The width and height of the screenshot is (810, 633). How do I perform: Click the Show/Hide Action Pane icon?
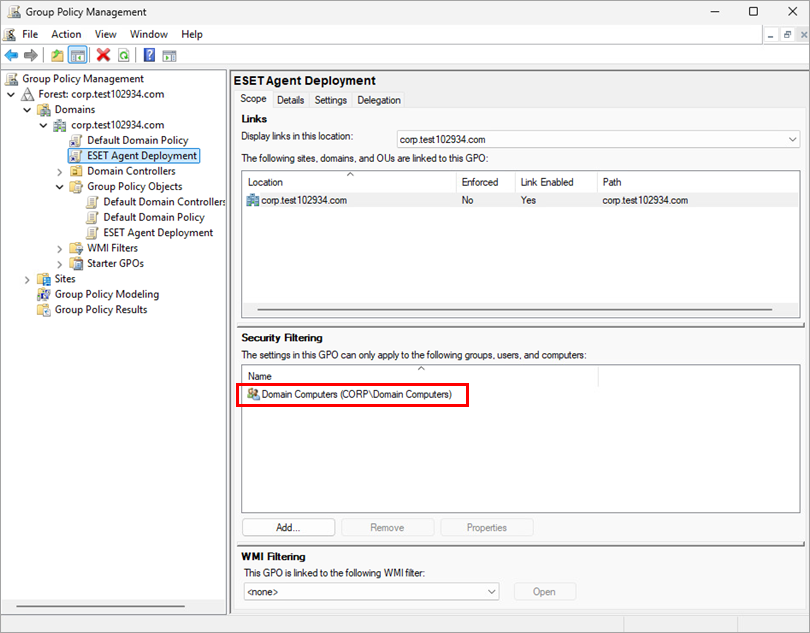pyautogui.click(x=169, y=55)
